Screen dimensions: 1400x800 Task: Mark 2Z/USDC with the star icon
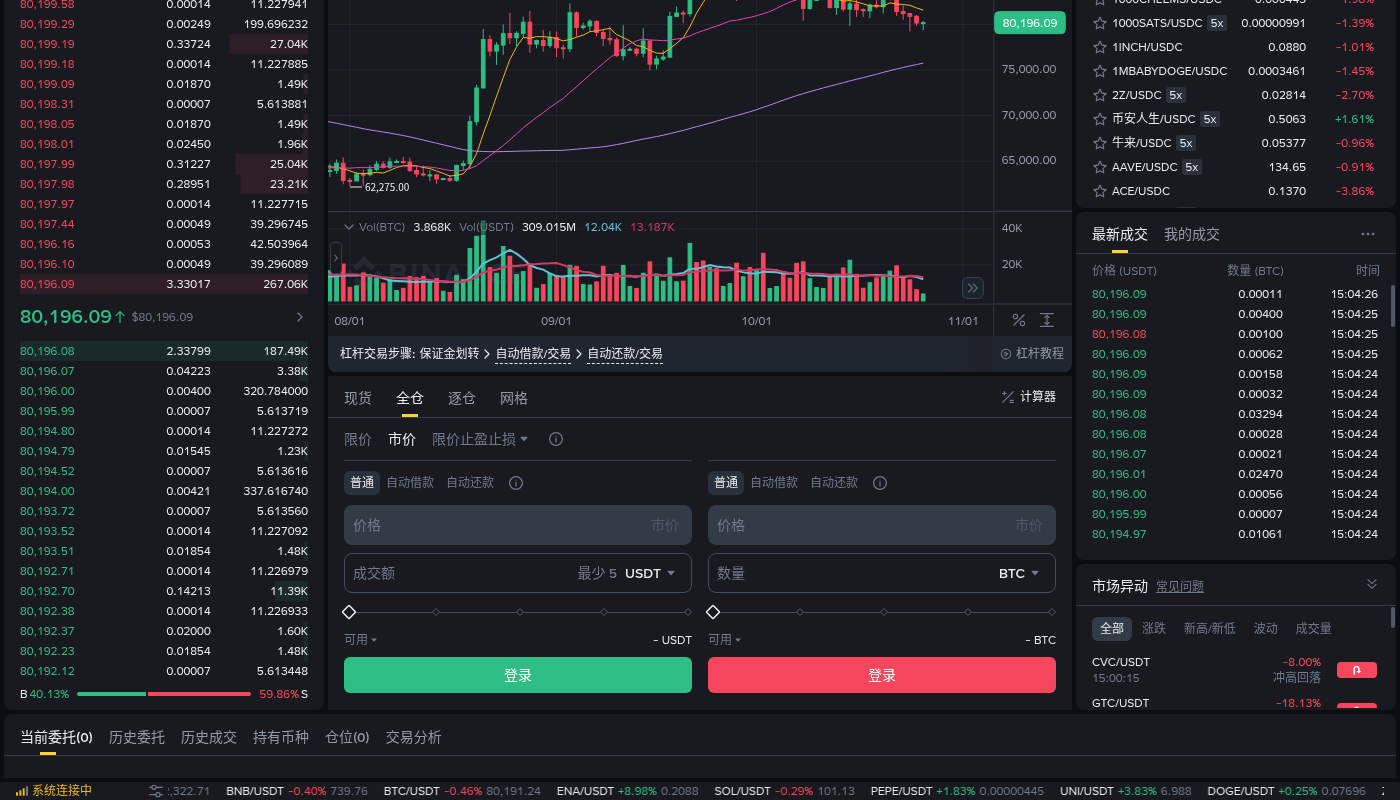(1100, 95)
